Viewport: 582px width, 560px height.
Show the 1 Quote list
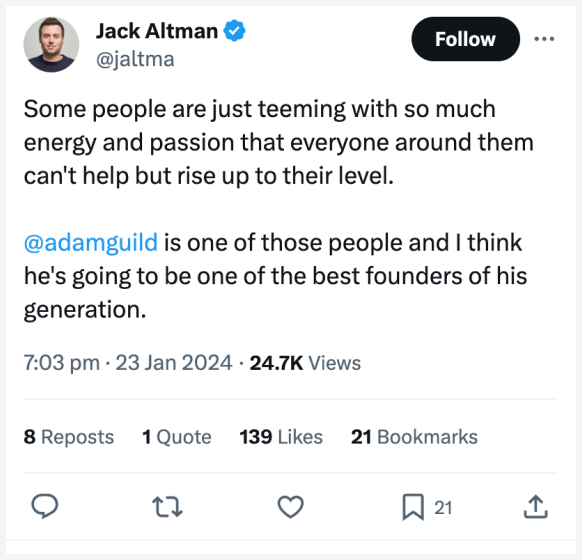177,437
